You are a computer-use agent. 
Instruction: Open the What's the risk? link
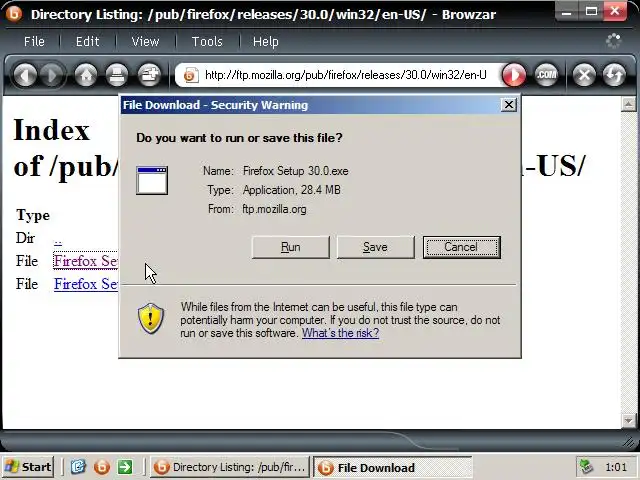click(x=340, y=333)
